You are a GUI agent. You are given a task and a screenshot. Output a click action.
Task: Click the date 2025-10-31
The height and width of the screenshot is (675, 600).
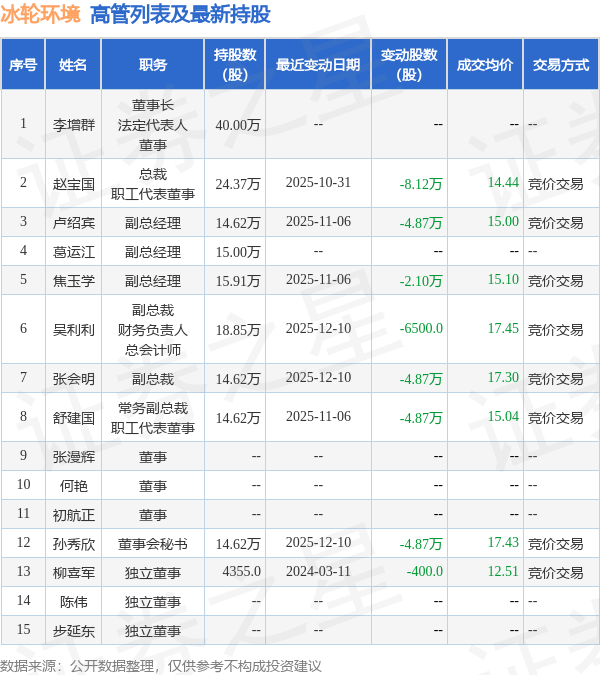[318, 182]
